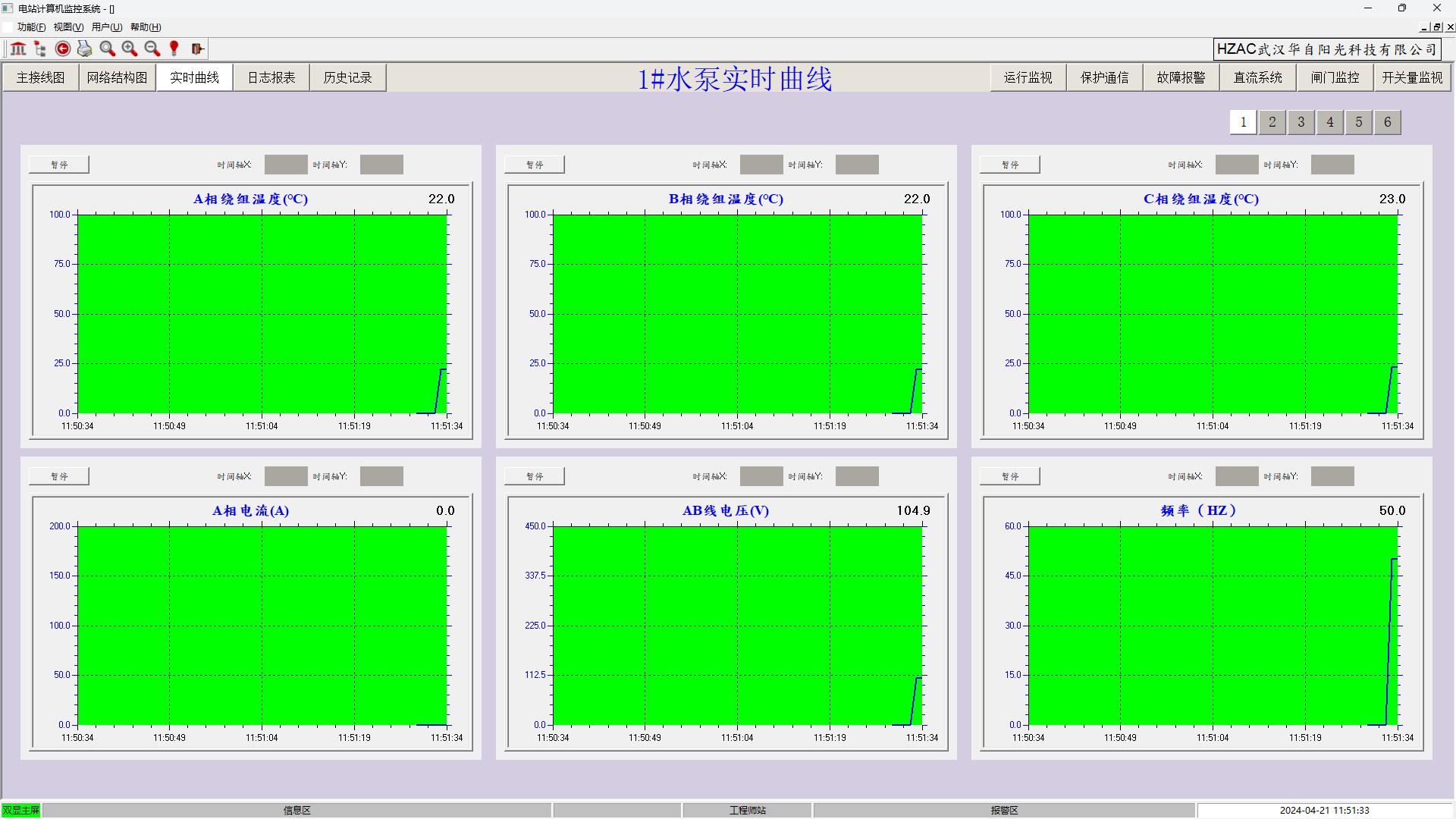
Task: Switch to the 历史记录 tab
Action: click(x=347, y=77)
